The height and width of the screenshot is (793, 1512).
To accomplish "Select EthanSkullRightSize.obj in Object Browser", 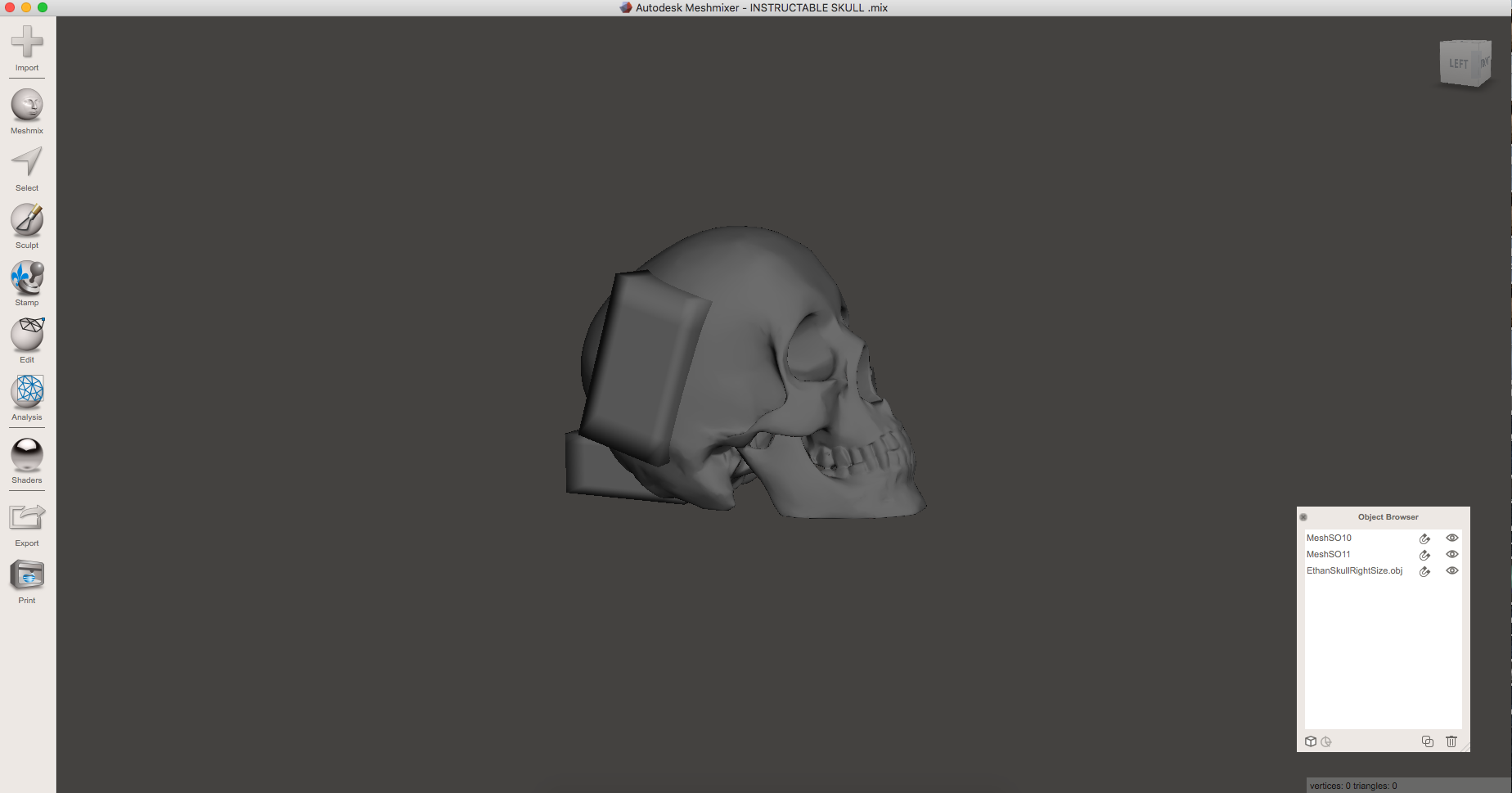I will pos(1354,570).
